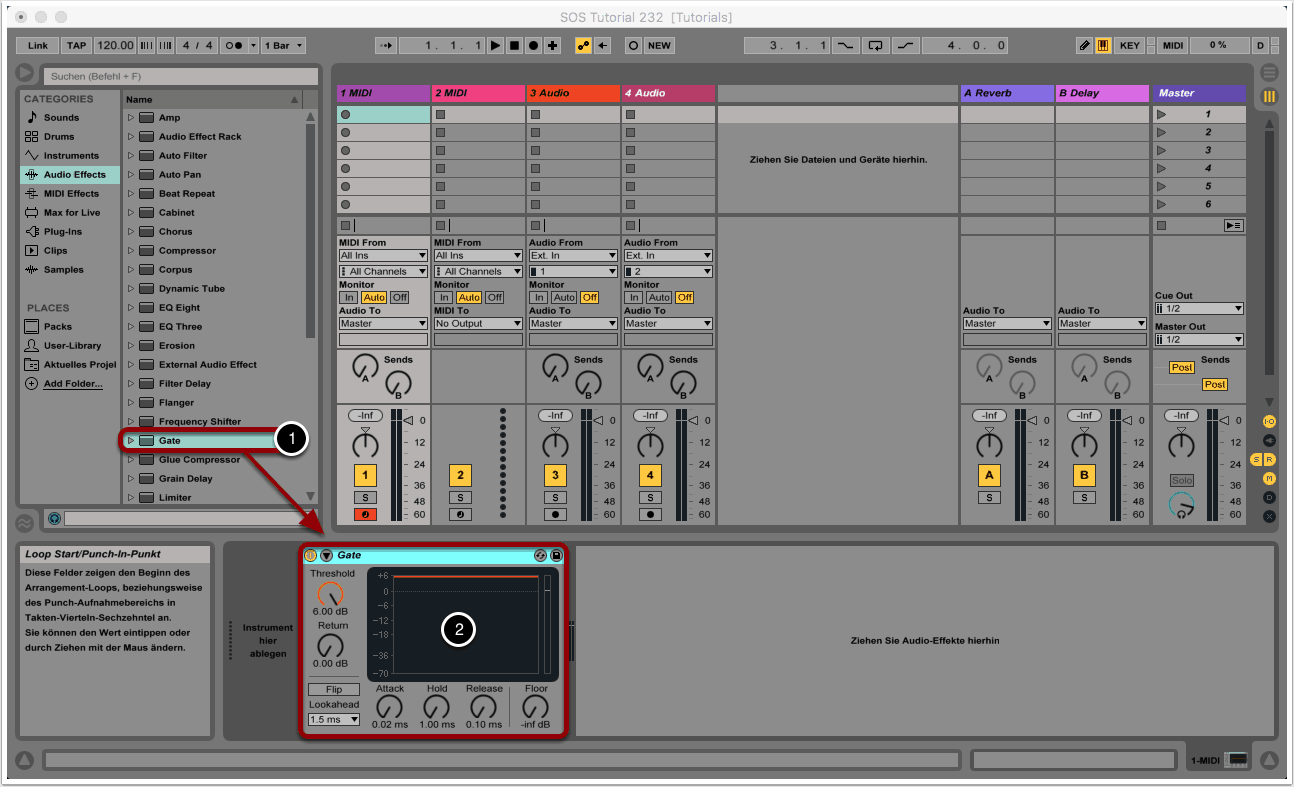Click the TAP tempo button

pyautogui.click(x=76, y=46)
